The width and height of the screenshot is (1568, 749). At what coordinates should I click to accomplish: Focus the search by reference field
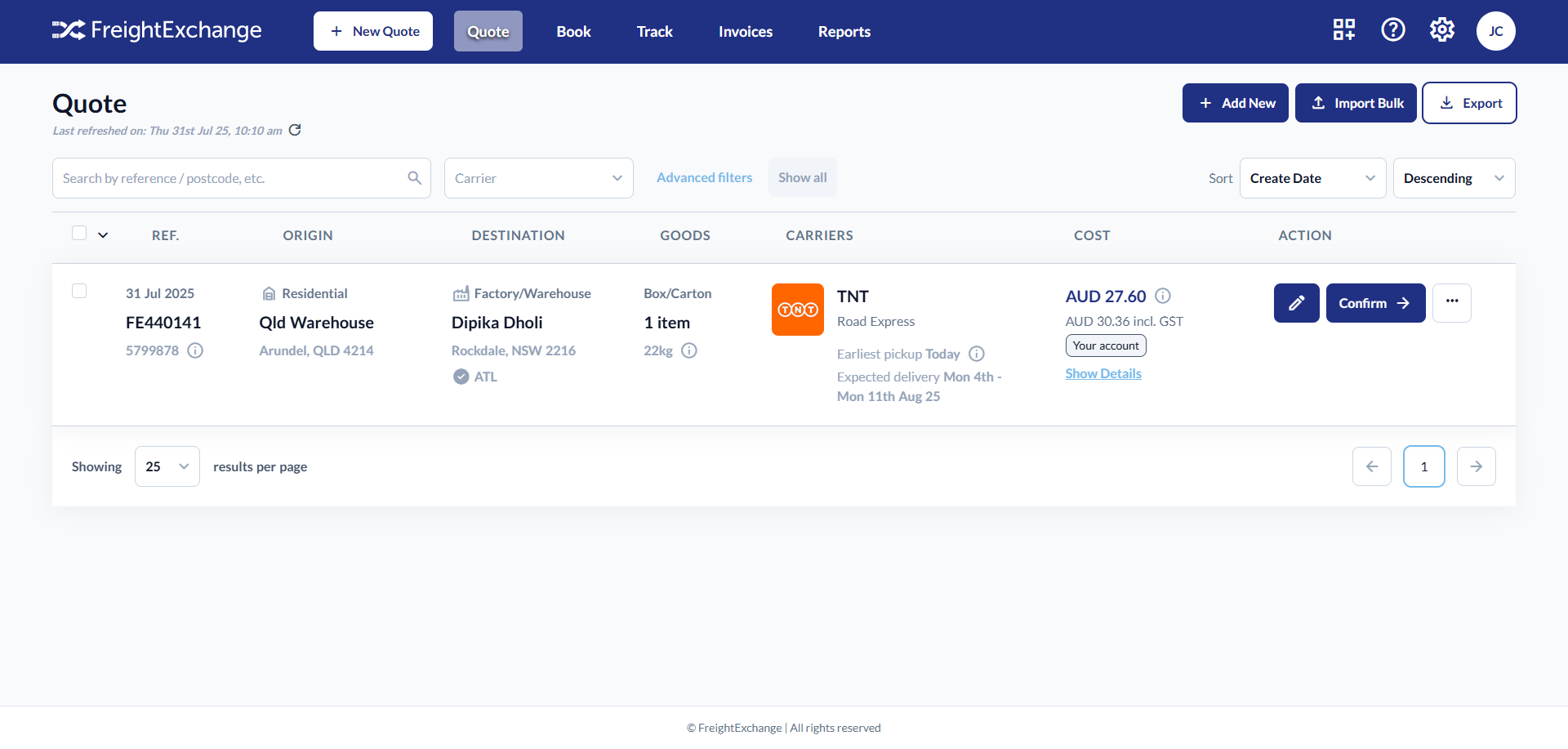pos(242,178)
